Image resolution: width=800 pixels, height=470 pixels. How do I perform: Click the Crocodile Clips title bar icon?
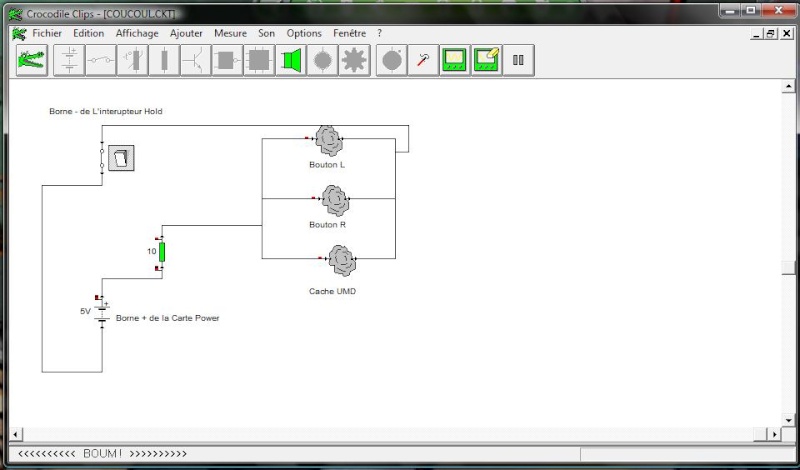pyautogui.click(x=16, y=14)
